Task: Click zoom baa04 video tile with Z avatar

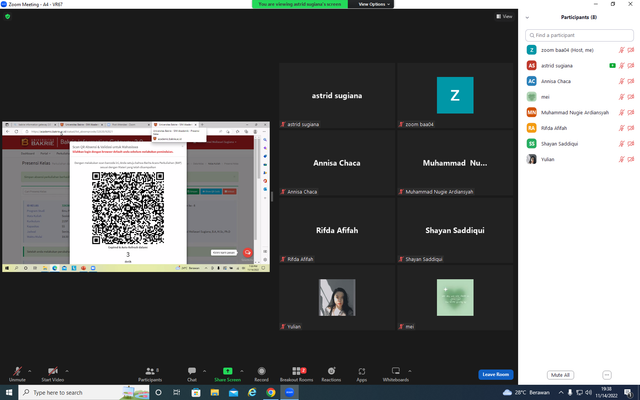Action: click(x=455, y=96)
